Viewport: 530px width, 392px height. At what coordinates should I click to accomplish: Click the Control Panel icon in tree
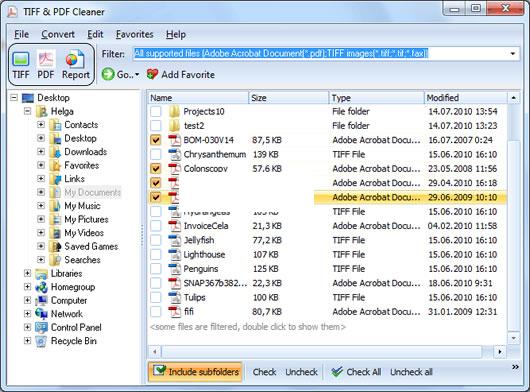[x=41, y=327]
